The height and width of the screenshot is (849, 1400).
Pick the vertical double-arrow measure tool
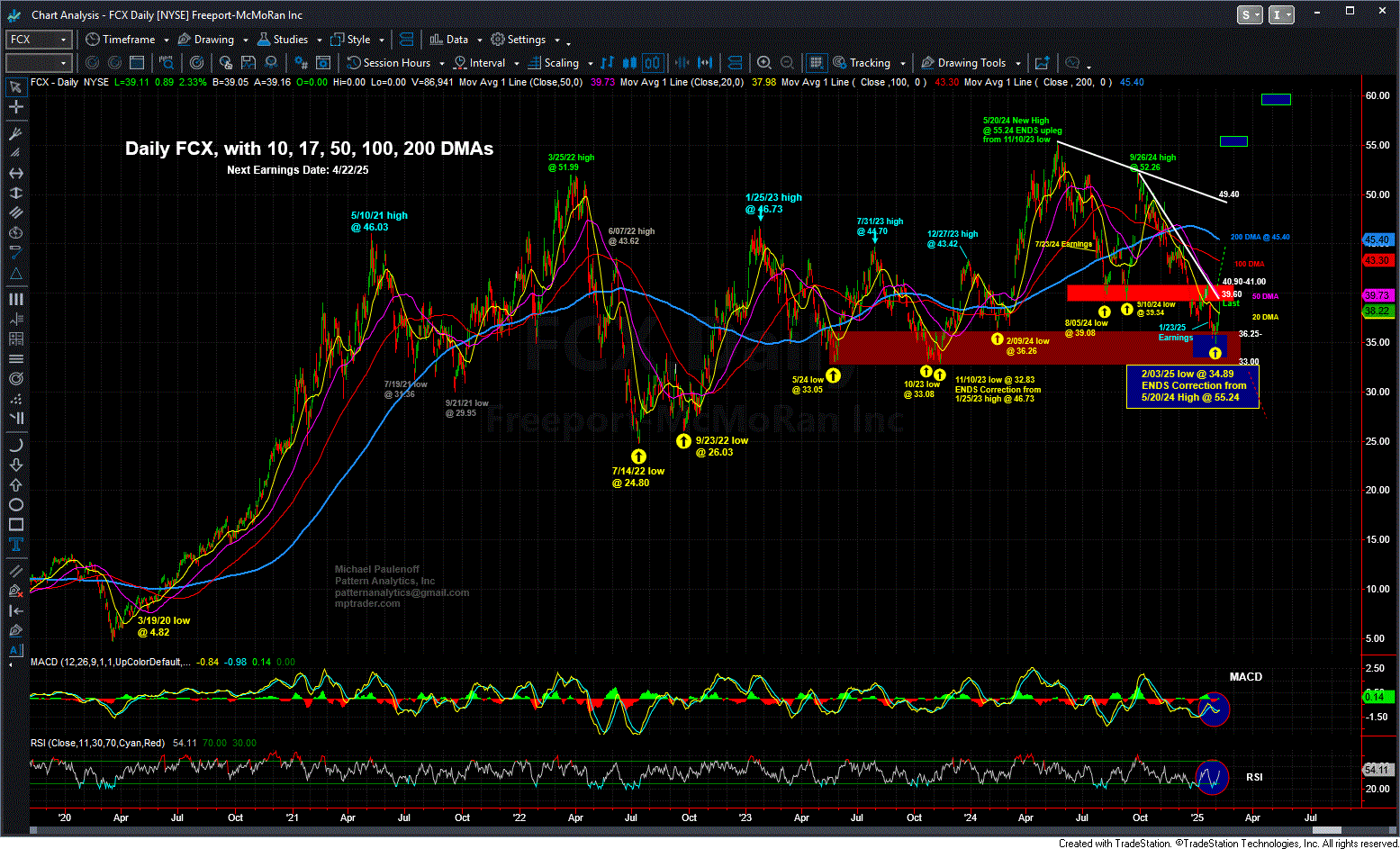pyautogui.click(x=15, y=194)
